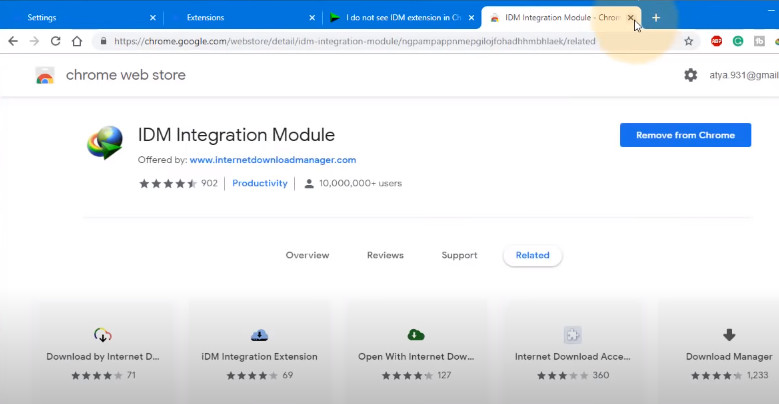Open the gray extension icon in toolbar
This screenshot has height=404, width=779.
pos(759,41)
